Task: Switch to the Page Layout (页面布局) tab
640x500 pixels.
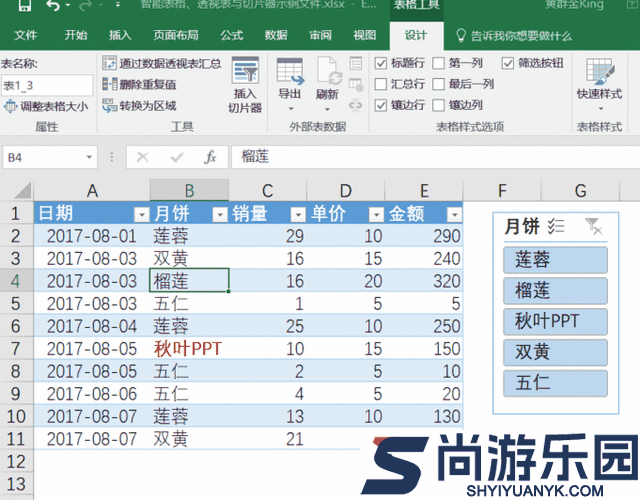Action: click(176, 36)
